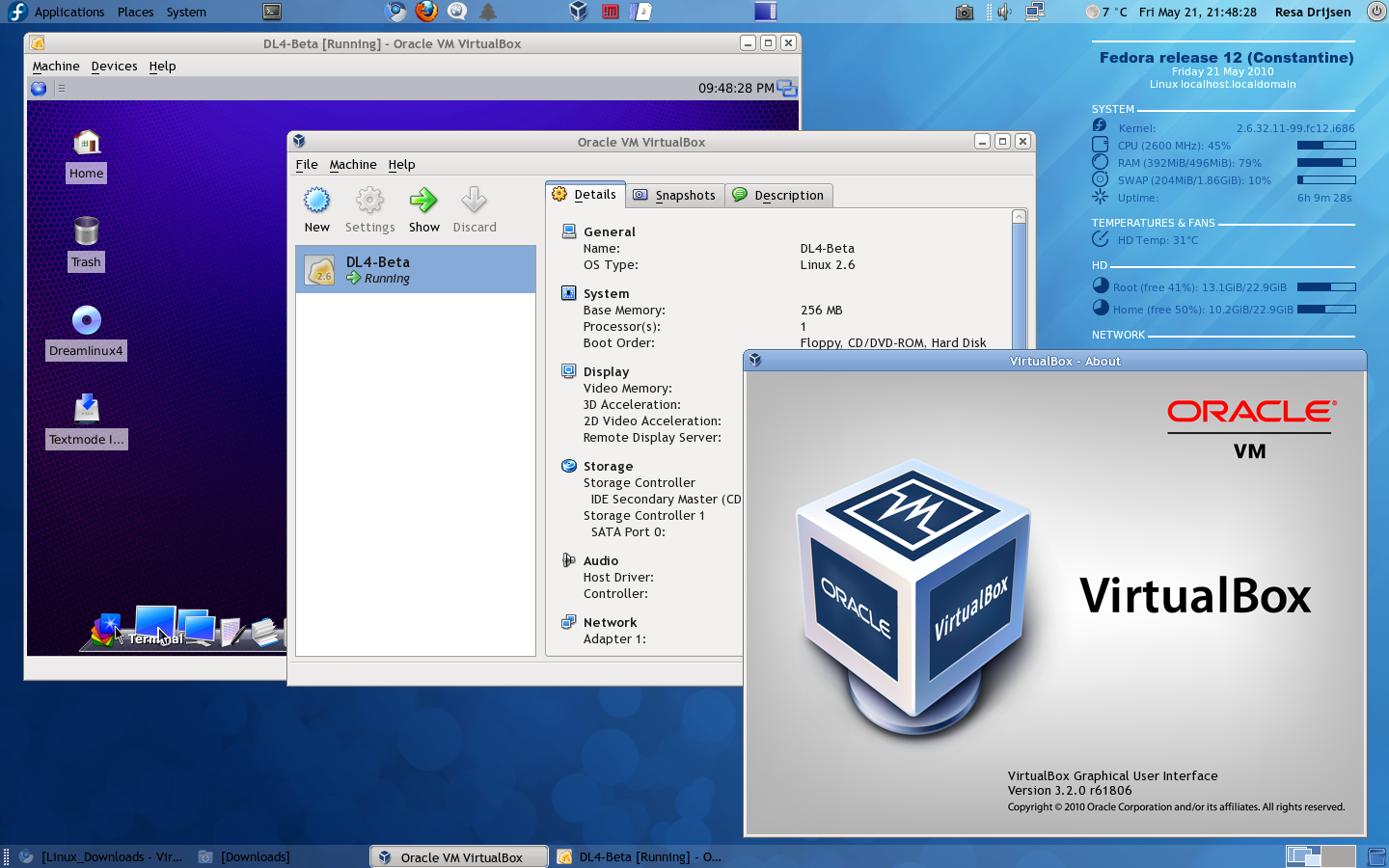Open the Machine menu in the DL4-Beta window
Viewport: 1389px width, 868px height.
(x=56, y=67)
